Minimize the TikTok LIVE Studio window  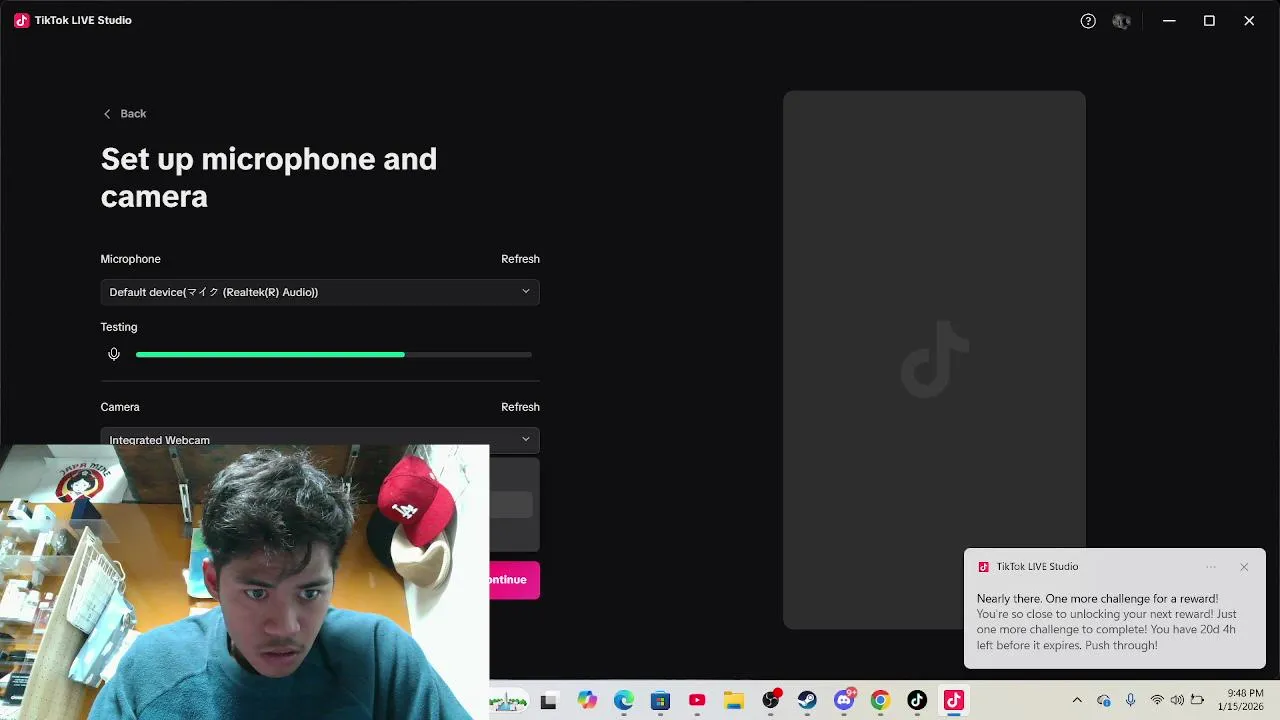pyautogui.click(x=1169, y=21)
